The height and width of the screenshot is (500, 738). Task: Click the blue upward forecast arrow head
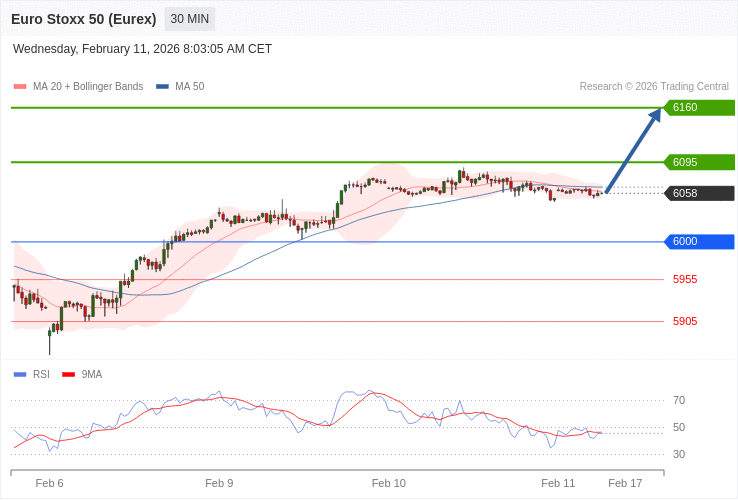click(x=656, y=114)
